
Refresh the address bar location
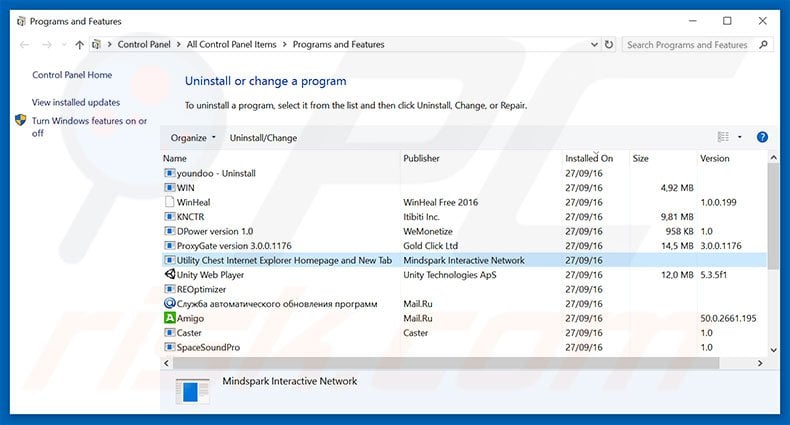tap(609, 44)
